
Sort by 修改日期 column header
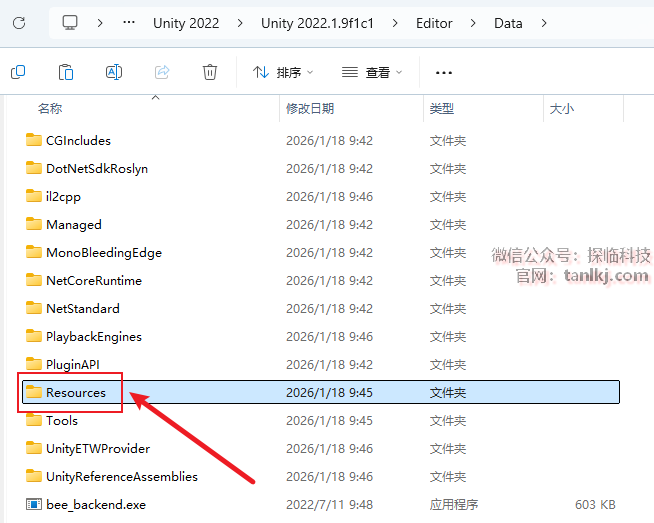310,108
